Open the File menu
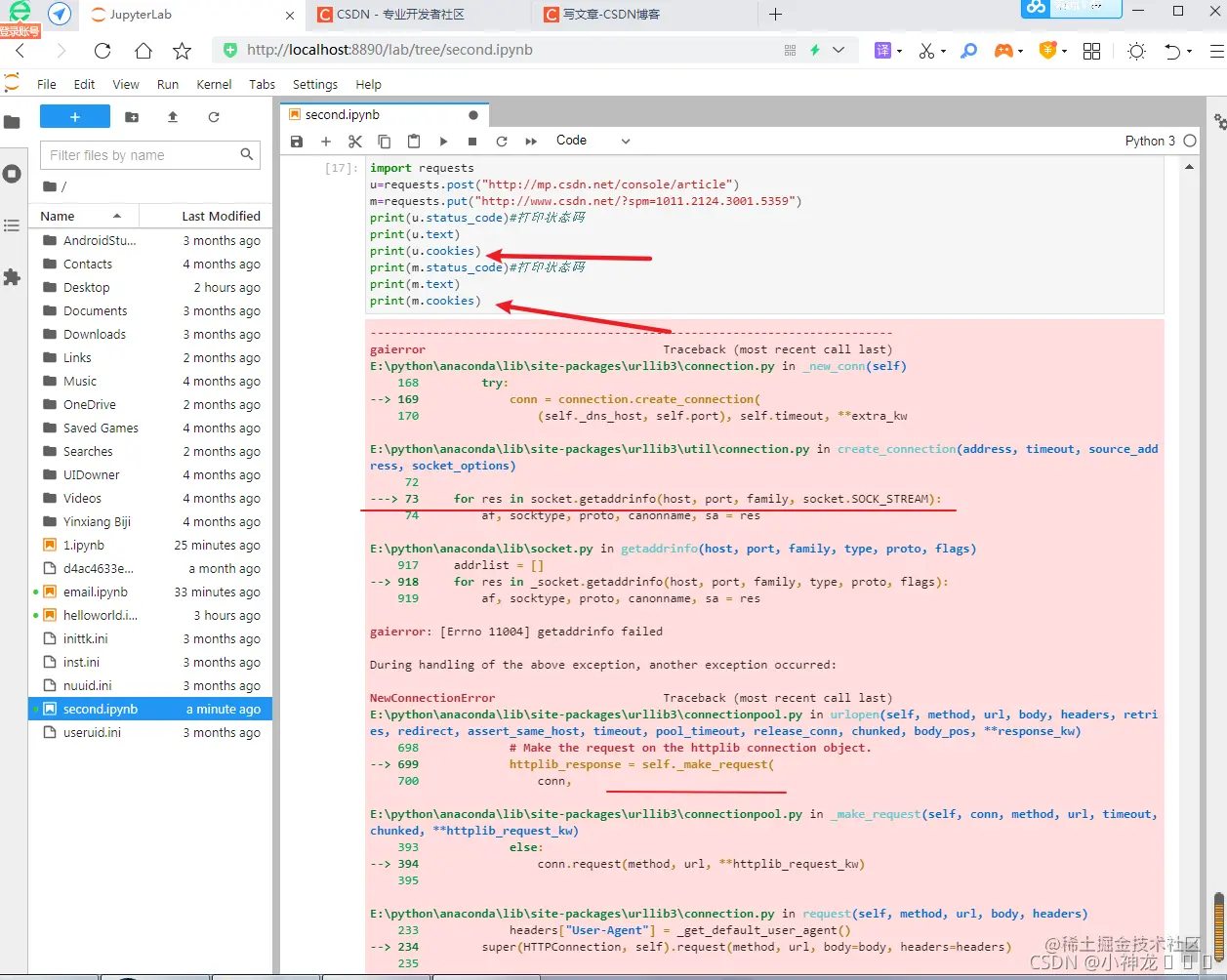 47,85
